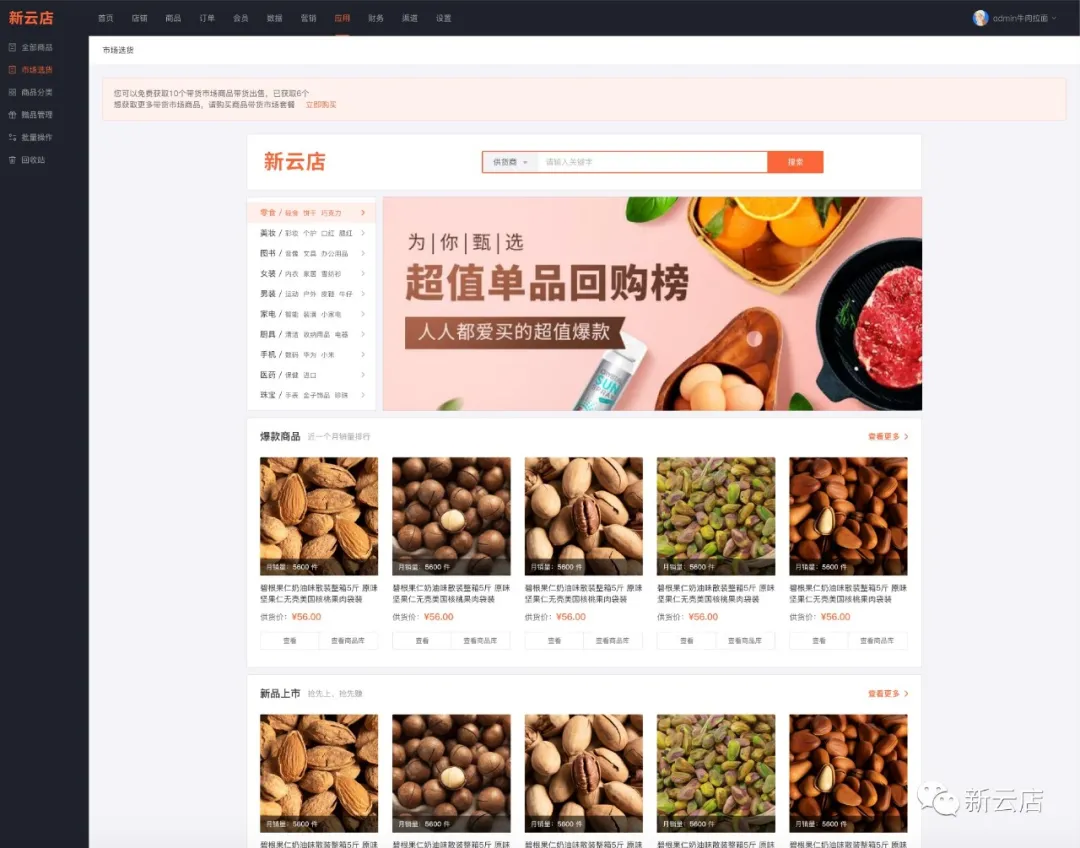This screenshot has height=848, width=1080.
Task: Open the 营销 top menu
Action: coord(308,19)
